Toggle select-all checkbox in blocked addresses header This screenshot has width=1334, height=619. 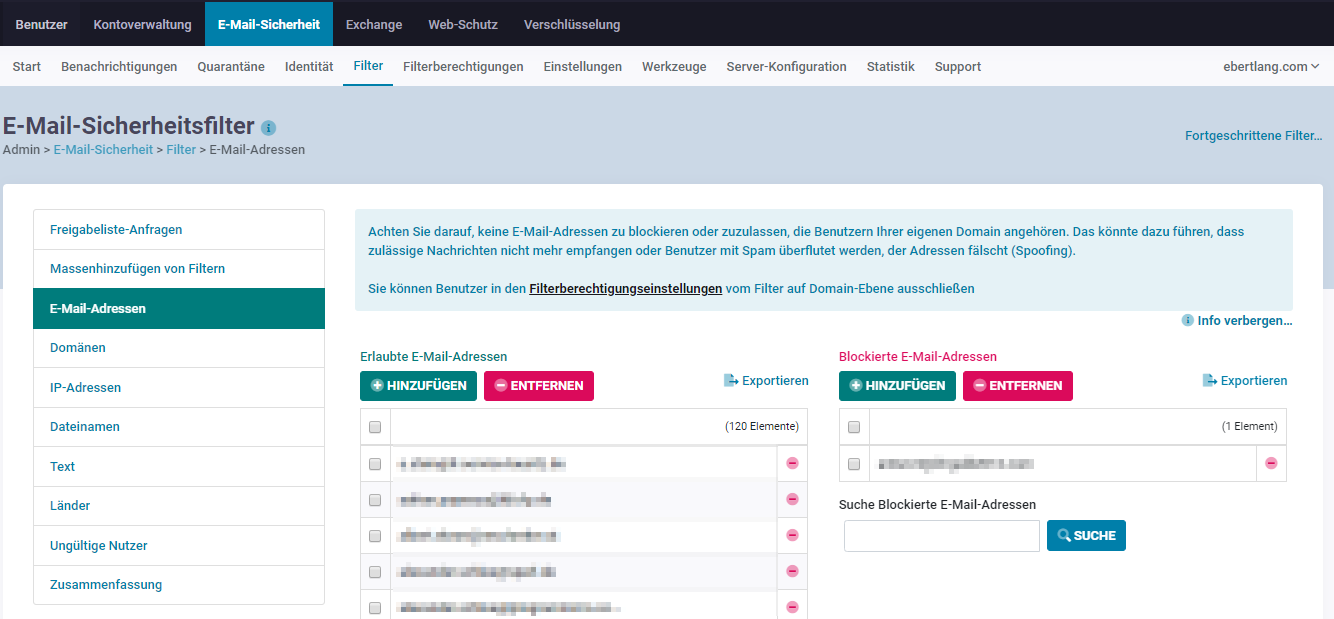(854, 427)
